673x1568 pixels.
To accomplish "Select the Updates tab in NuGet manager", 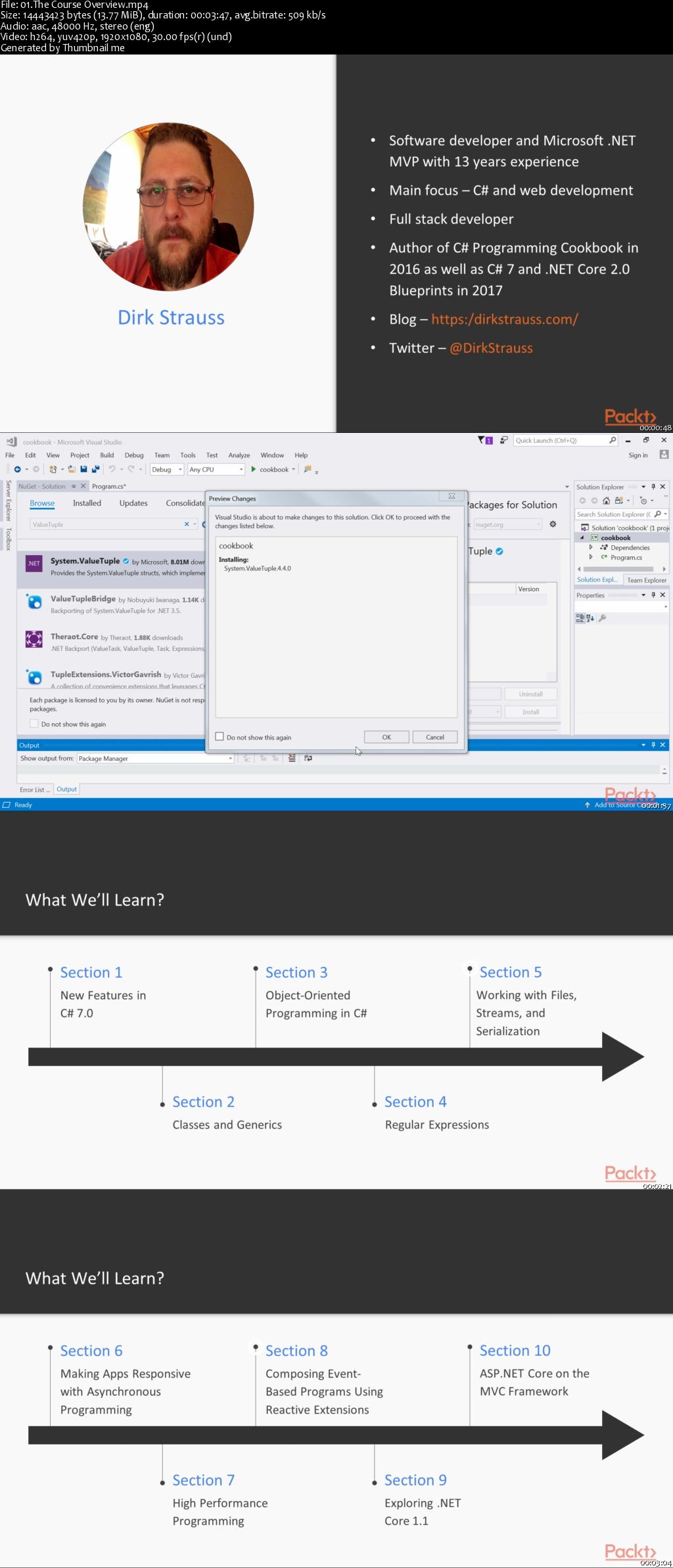I will pos(133,503).
